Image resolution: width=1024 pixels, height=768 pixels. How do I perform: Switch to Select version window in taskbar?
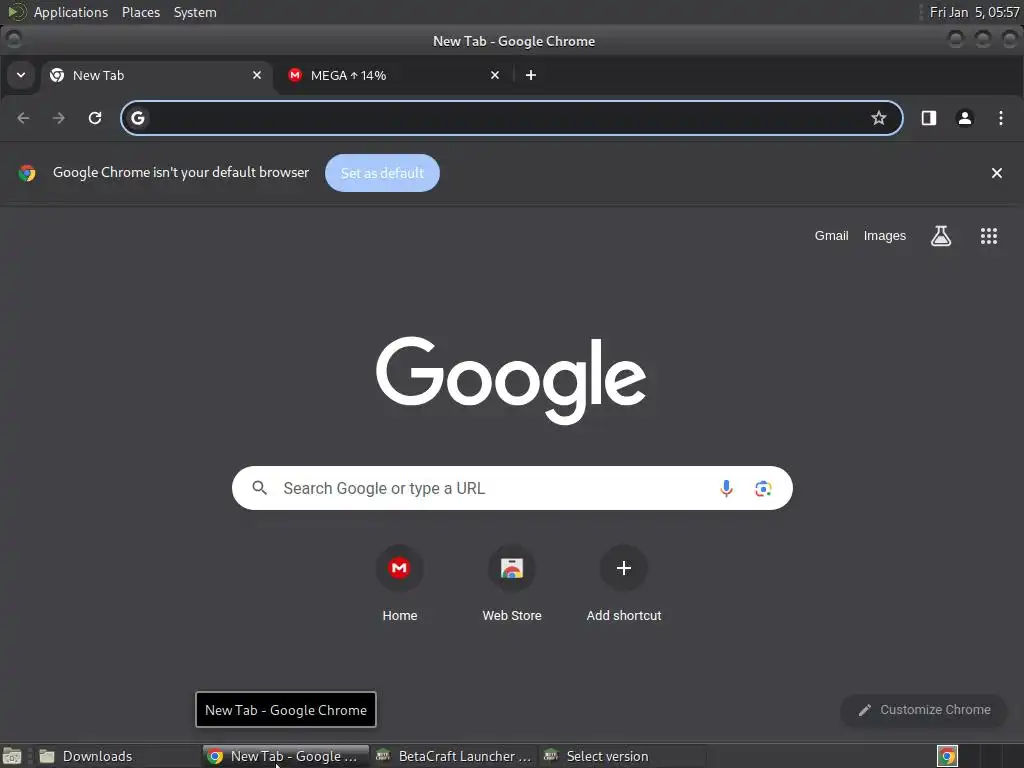click(x=622, y=756)
